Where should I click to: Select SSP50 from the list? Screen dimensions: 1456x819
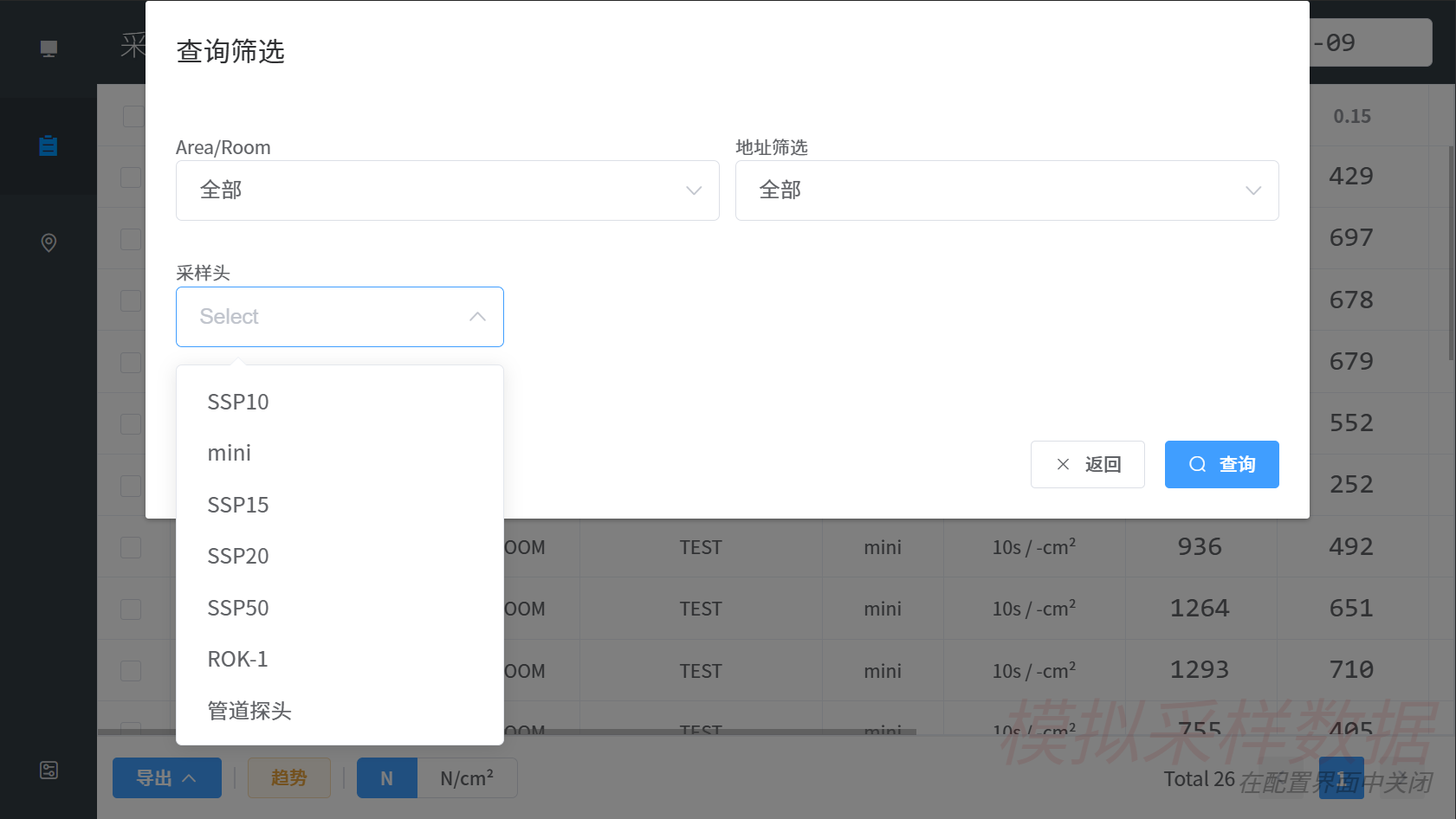(x=238, y=608)
